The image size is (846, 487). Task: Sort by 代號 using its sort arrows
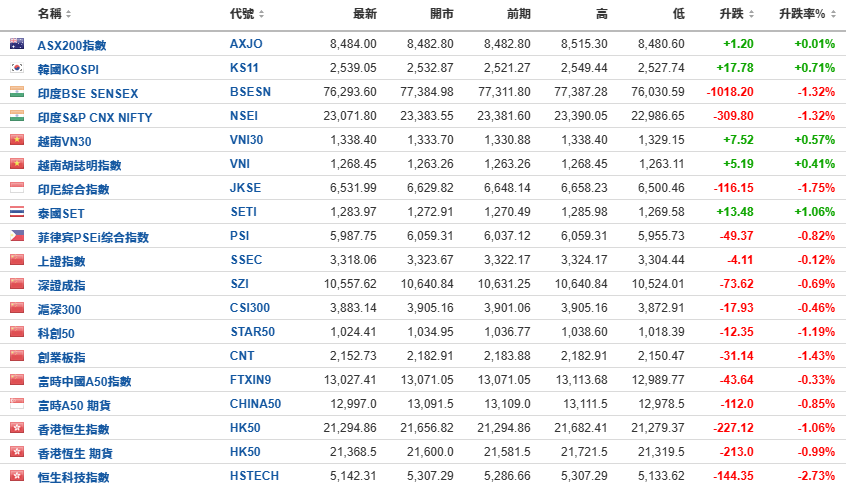point(262,14)
